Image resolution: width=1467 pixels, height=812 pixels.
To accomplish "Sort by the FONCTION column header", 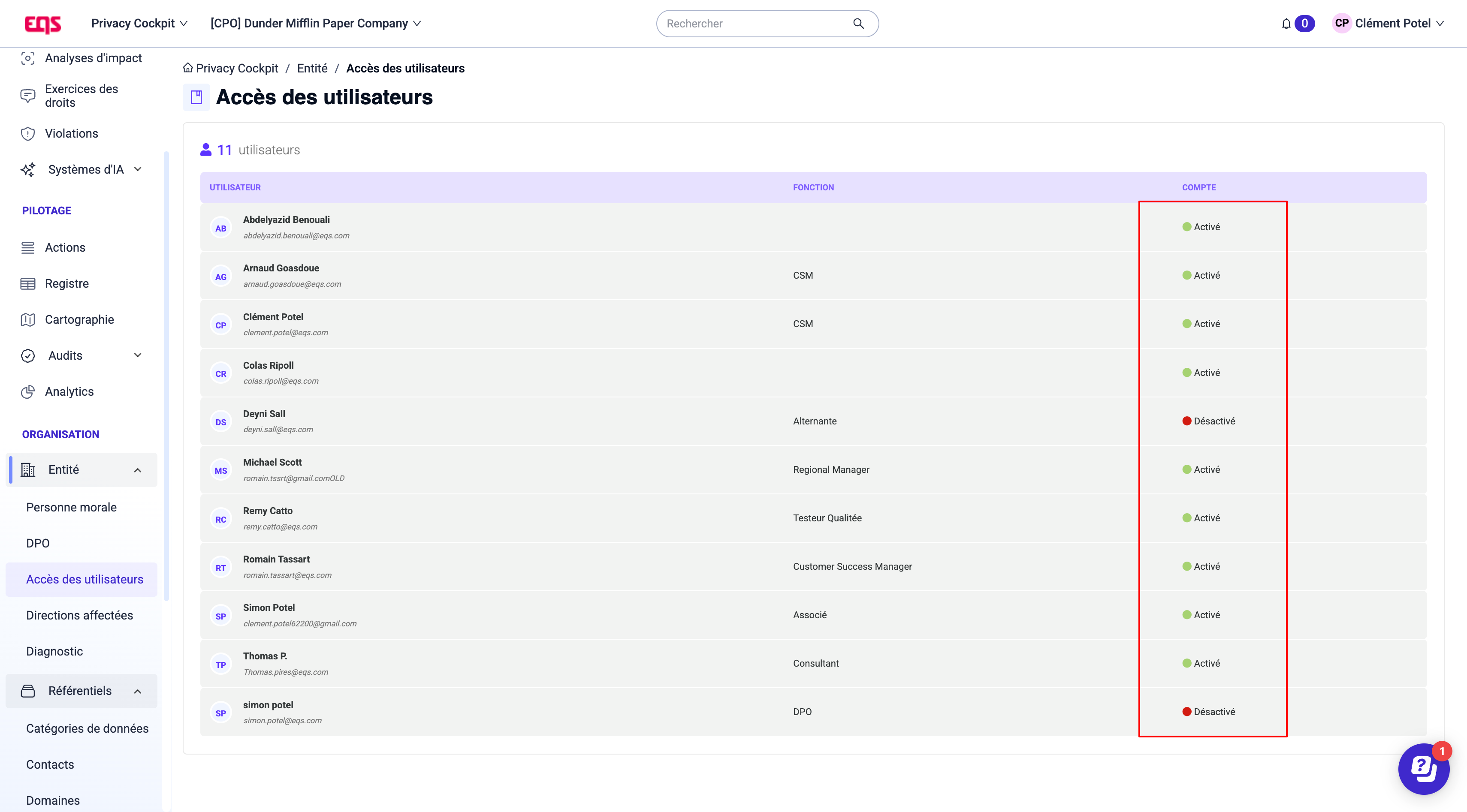I will (x=813, y=187).
